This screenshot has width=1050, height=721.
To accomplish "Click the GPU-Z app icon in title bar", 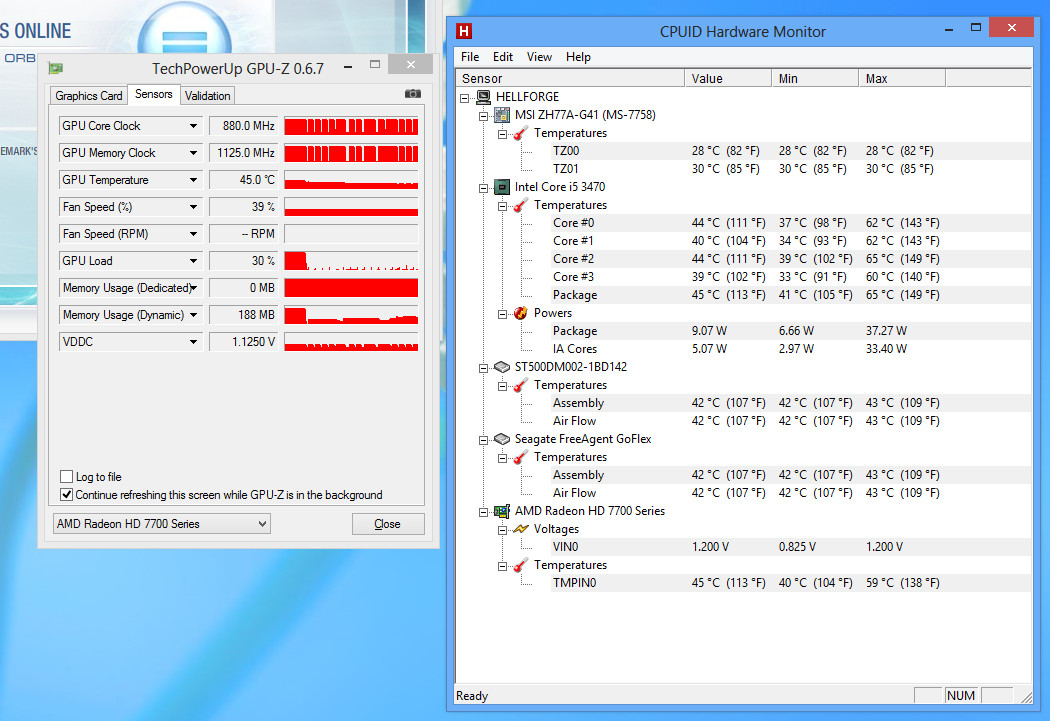I will 56,68.
